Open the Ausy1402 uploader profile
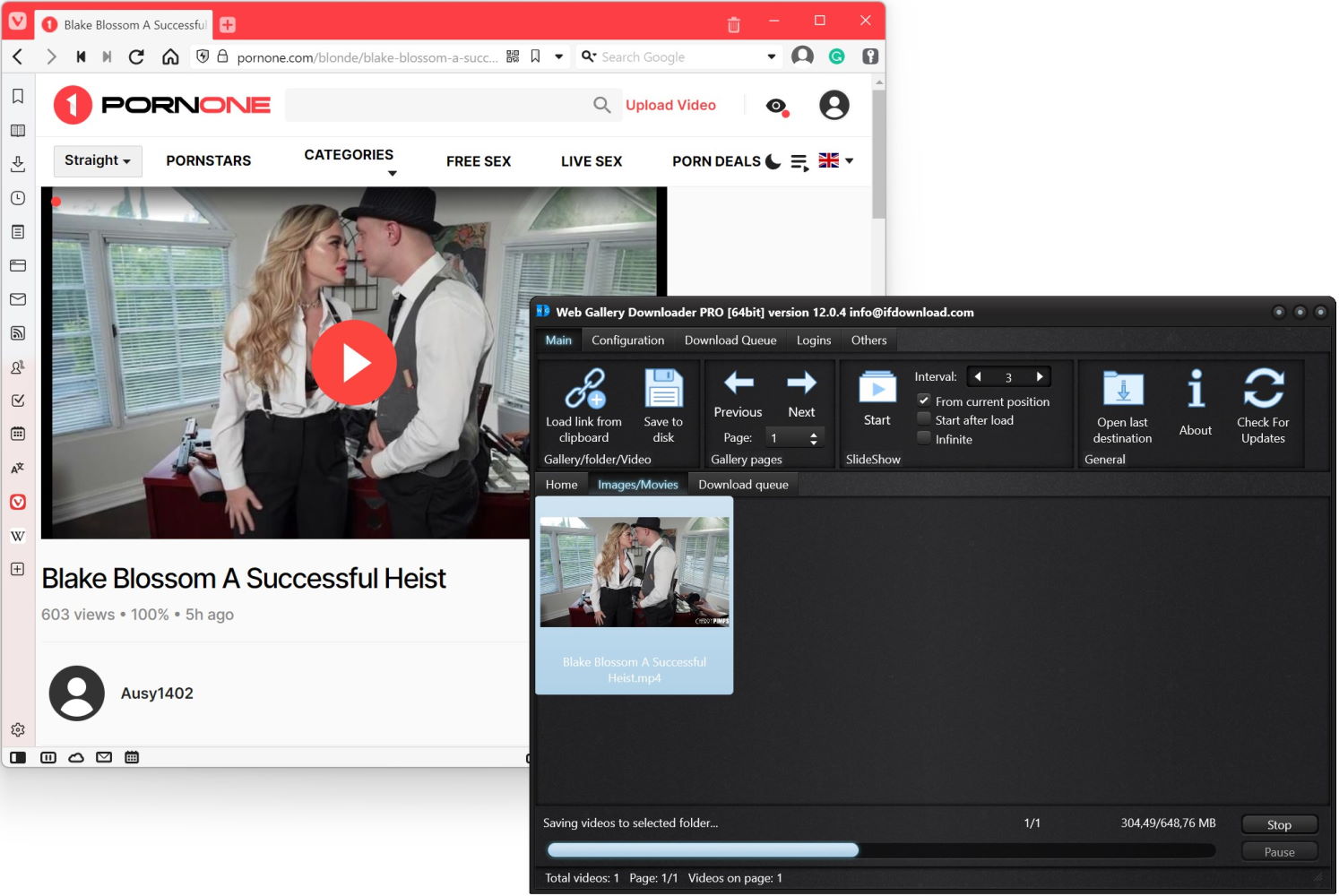 click(157, 694)
